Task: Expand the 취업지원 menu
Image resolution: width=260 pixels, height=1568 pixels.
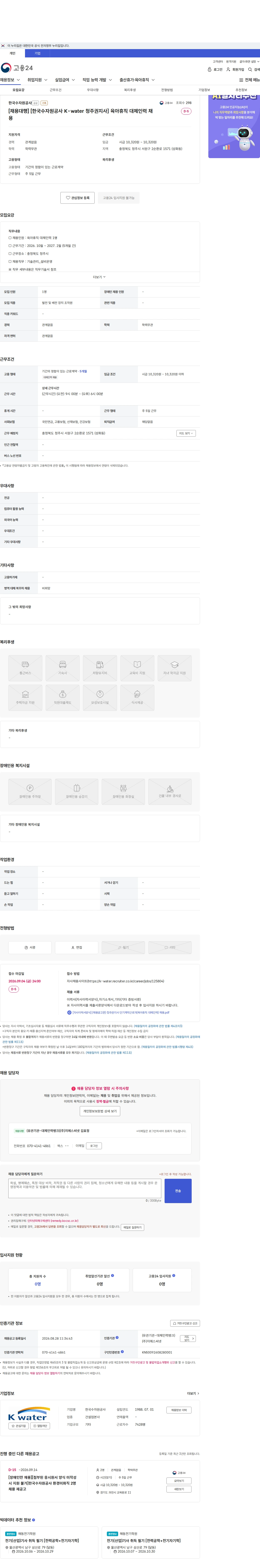Action: [x=38, y=80]
